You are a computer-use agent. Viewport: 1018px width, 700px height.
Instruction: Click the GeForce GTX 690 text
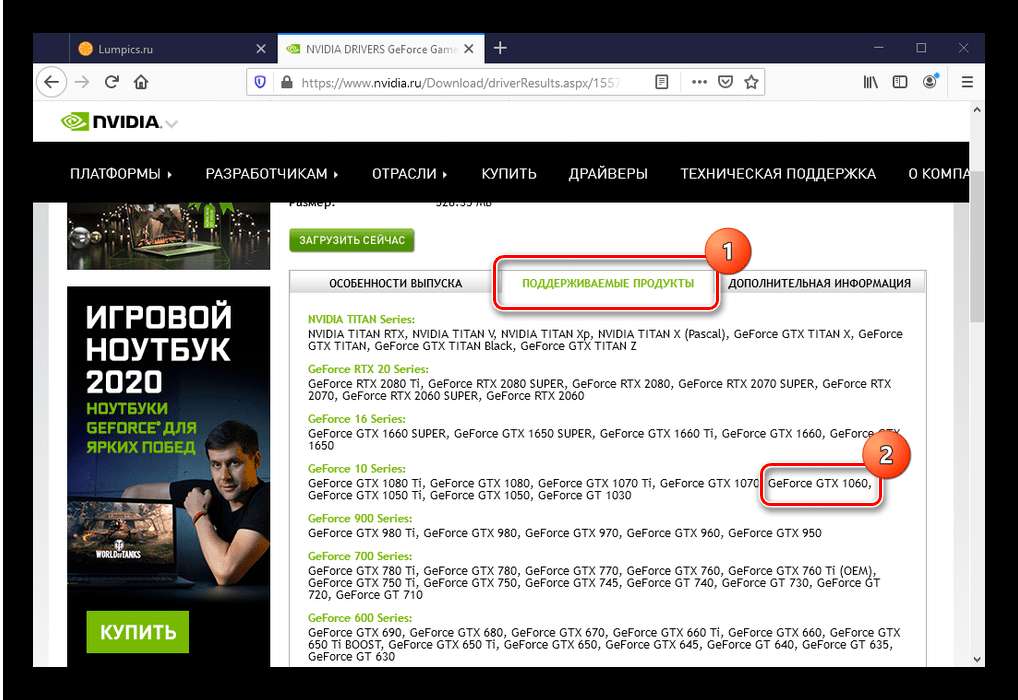(355, 632)
